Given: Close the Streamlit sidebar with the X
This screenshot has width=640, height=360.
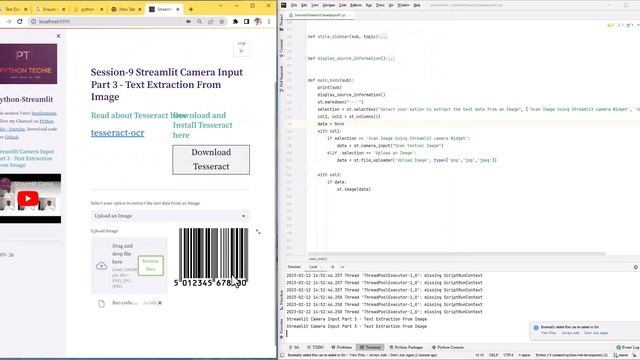Looking at the screenshot, I should pyautogui.click(x=58, y=36).
